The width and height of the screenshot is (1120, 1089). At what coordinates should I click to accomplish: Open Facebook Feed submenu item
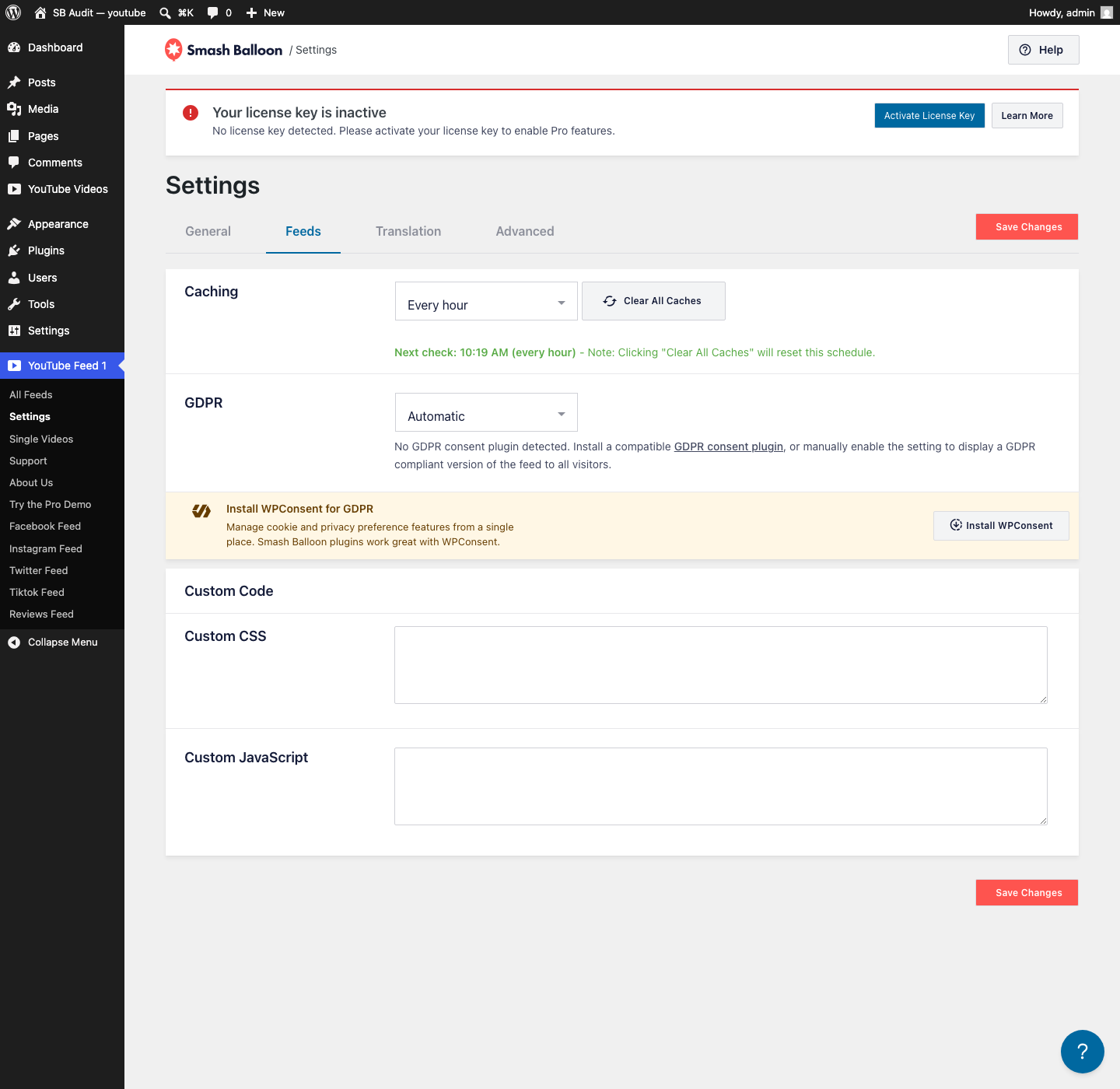point(45,527)
